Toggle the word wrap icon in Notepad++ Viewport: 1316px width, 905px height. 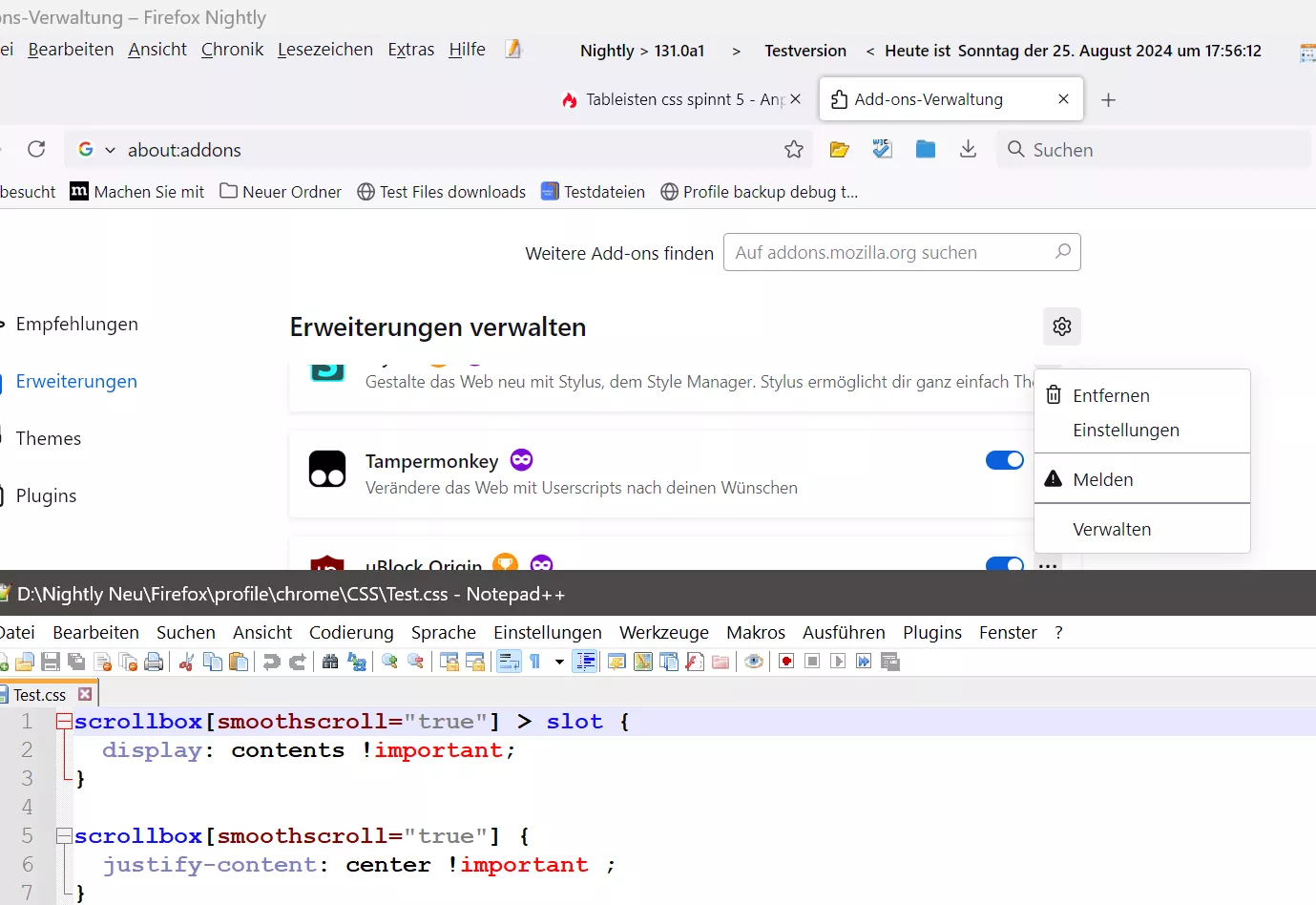(509, 662)
